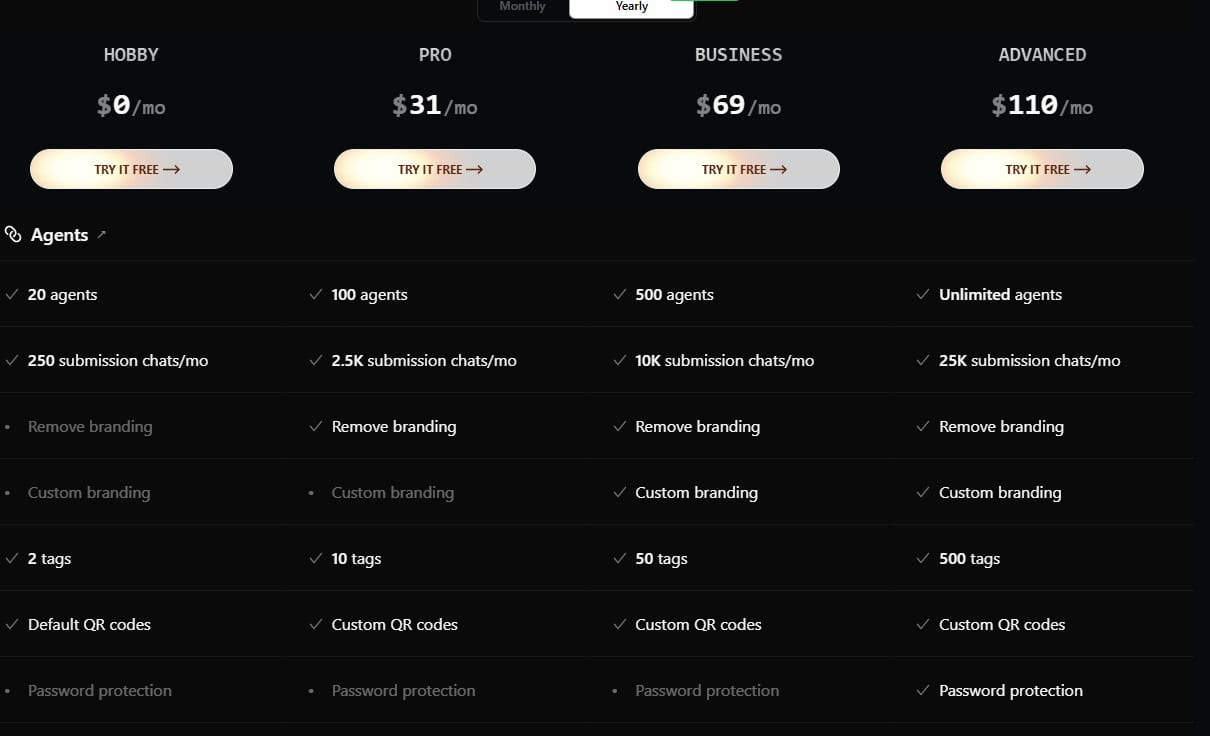Click the checkmark next to Custom QR codes under Pro
Image resolution: width=1210 pixels, height=736 pixels.
315,624
